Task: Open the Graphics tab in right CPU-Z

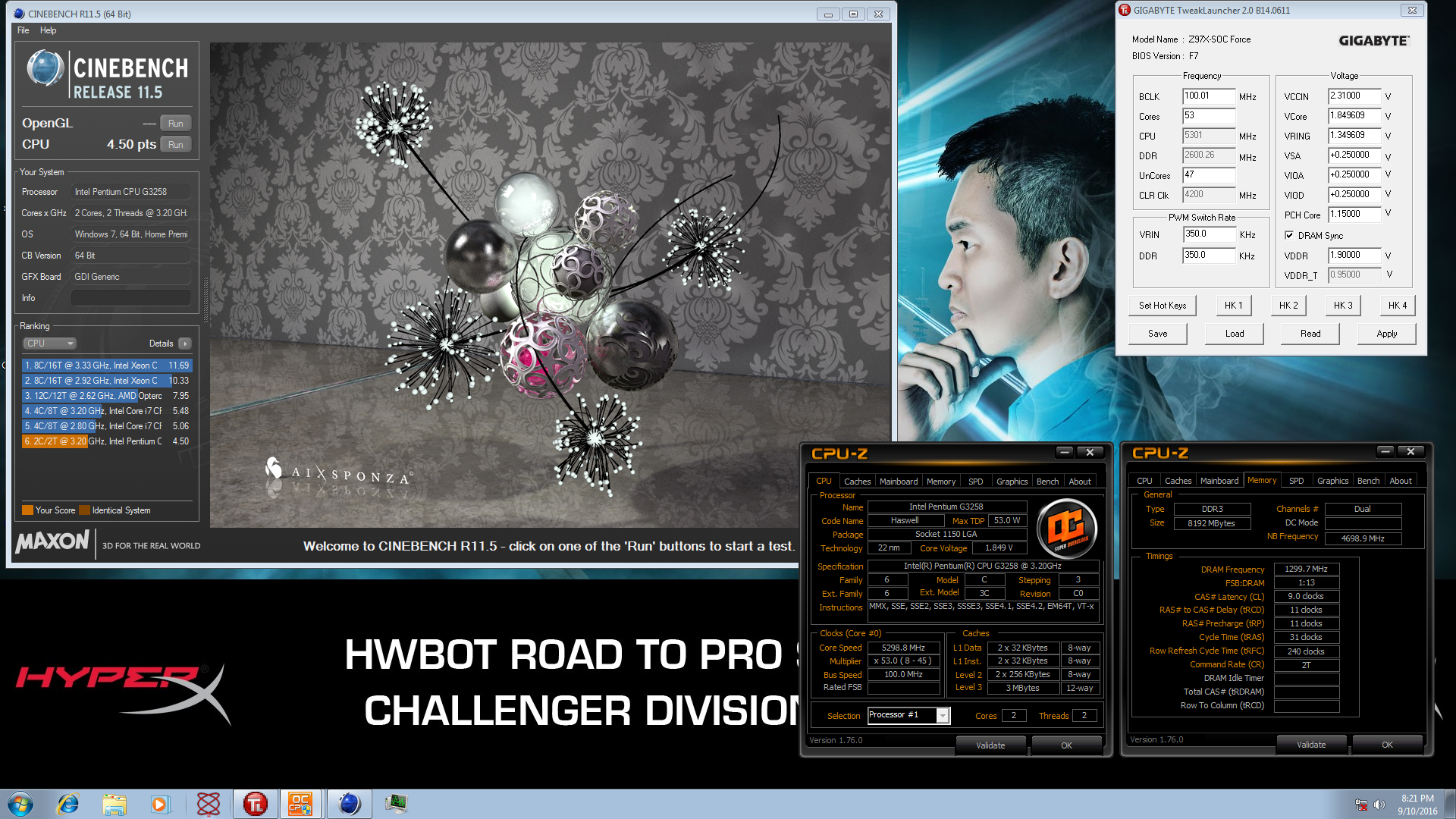Action: tap(1332, 481)
